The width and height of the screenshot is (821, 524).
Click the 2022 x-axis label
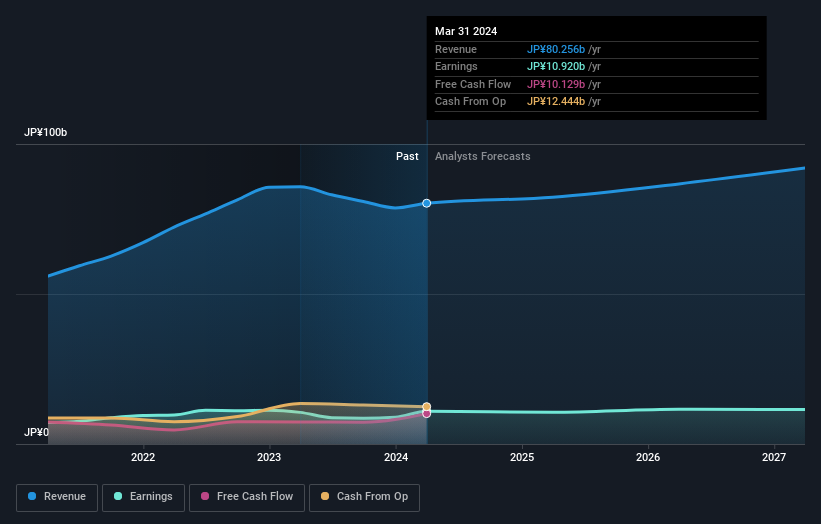coord(143,457)
